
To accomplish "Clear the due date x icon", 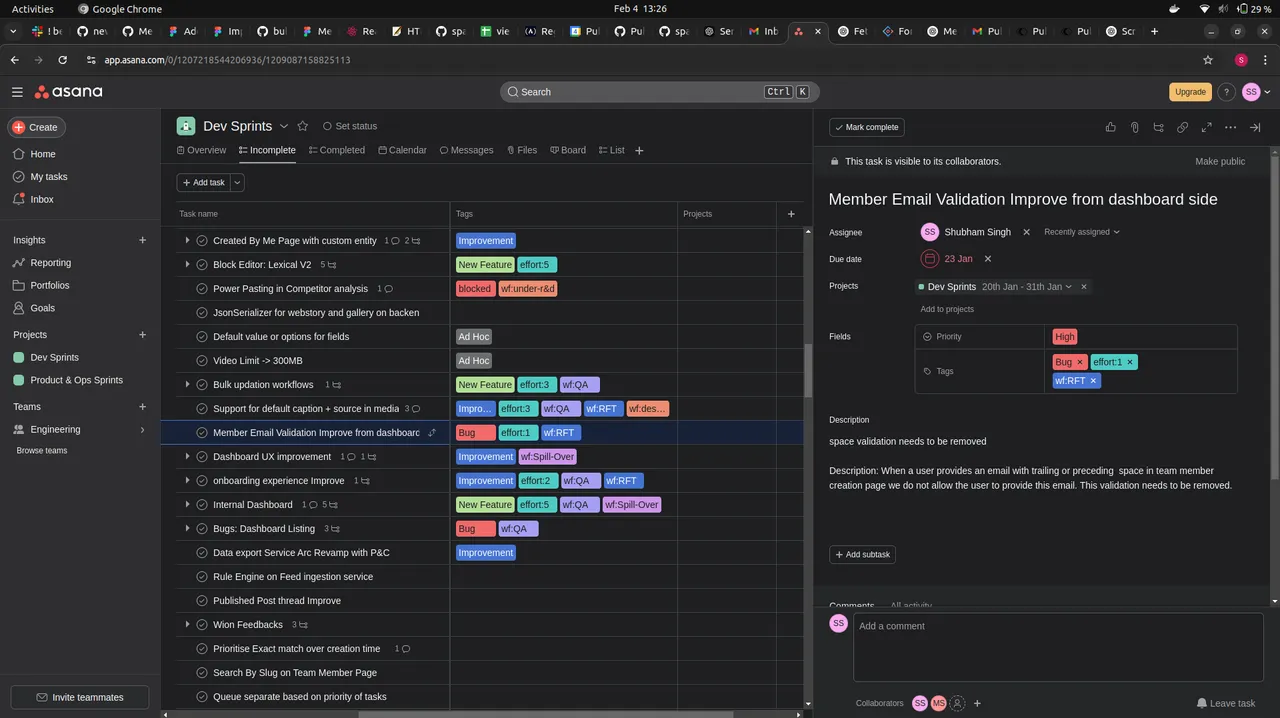I will 988,259.
